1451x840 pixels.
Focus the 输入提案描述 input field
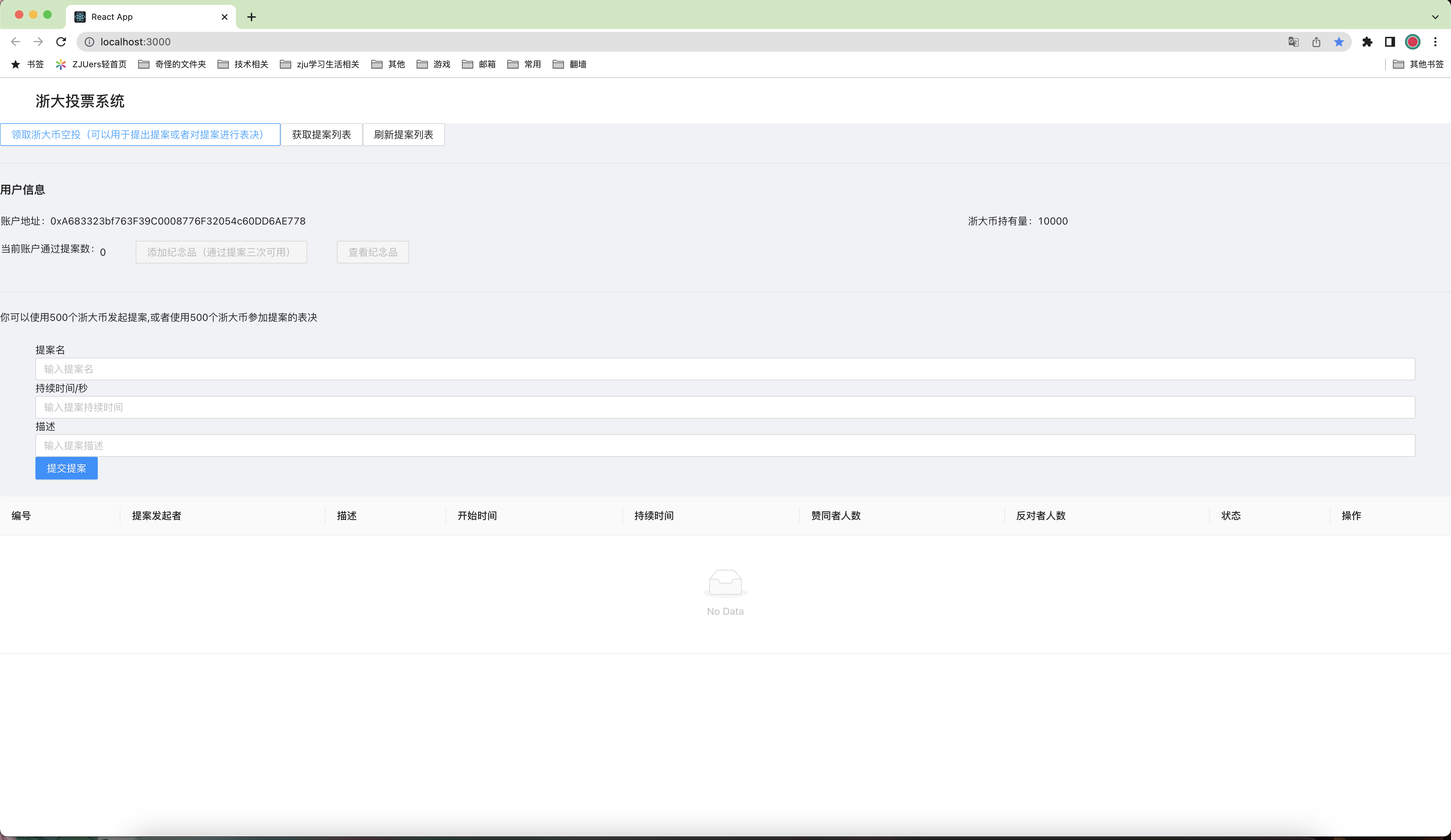tap(725, 445)
